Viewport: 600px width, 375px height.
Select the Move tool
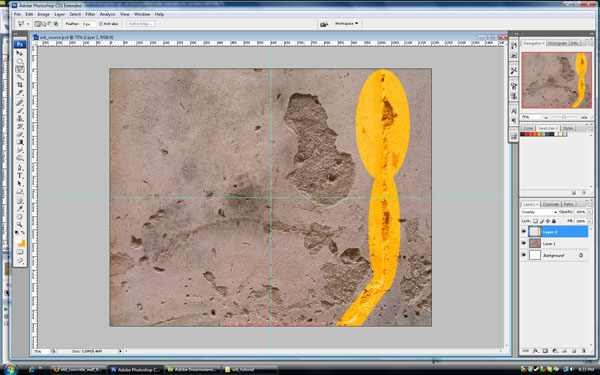pos(20,53)
